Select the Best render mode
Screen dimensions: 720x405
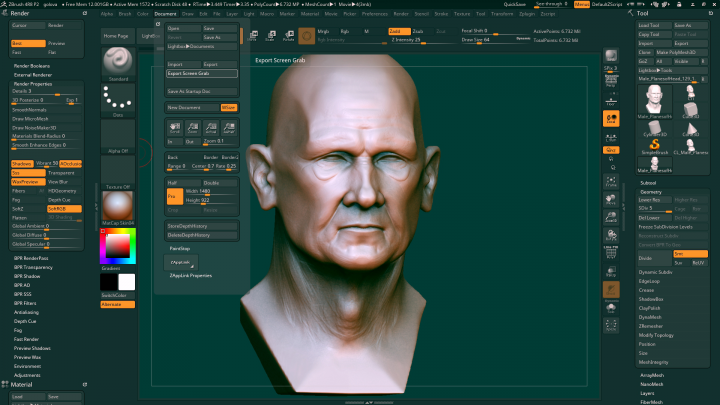click(x=28, y=43)
